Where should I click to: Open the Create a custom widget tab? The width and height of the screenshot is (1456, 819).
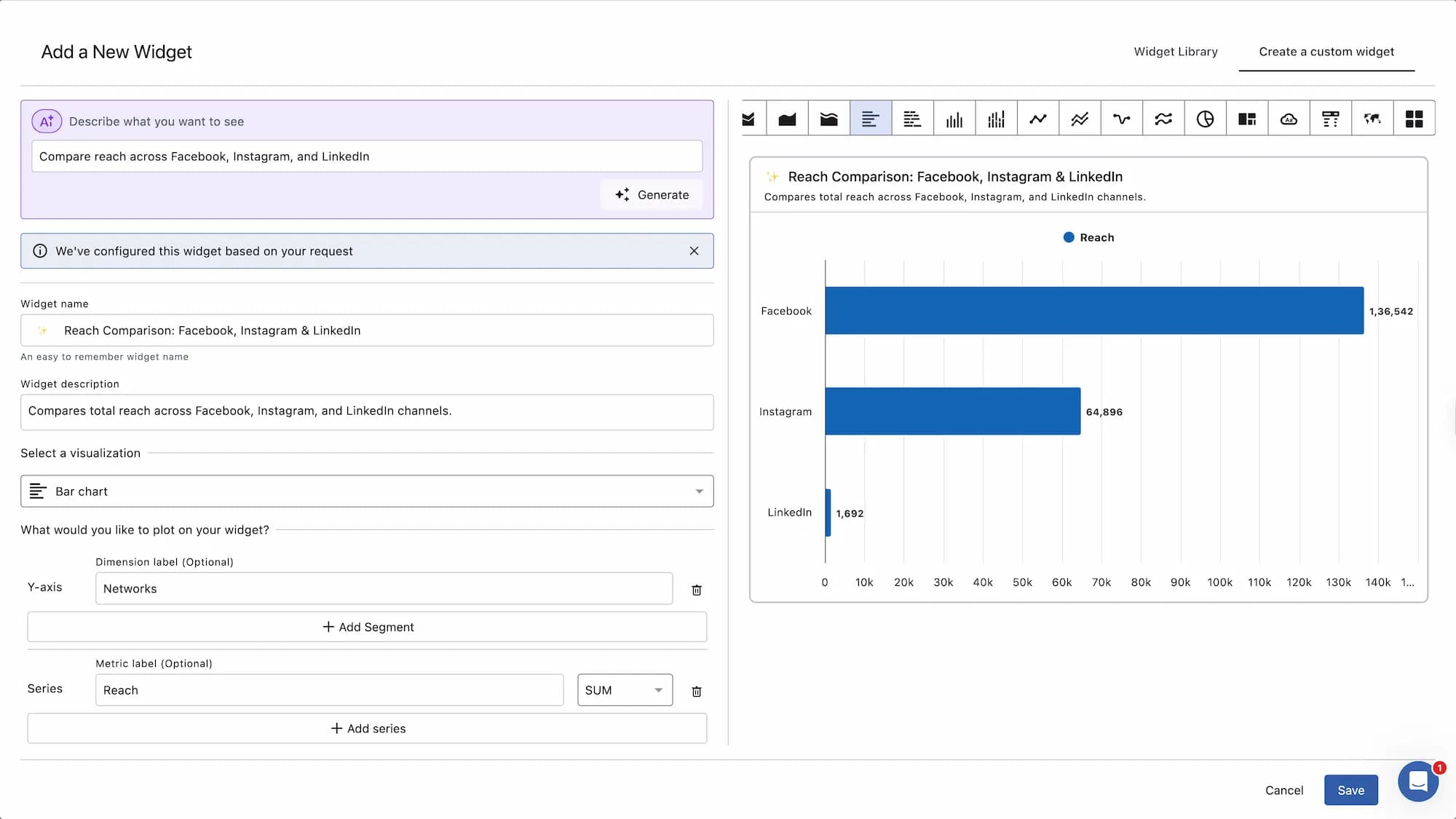coord(1326,51)
